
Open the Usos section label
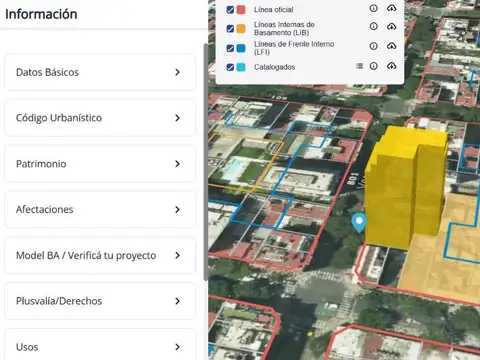coord(27,347)
